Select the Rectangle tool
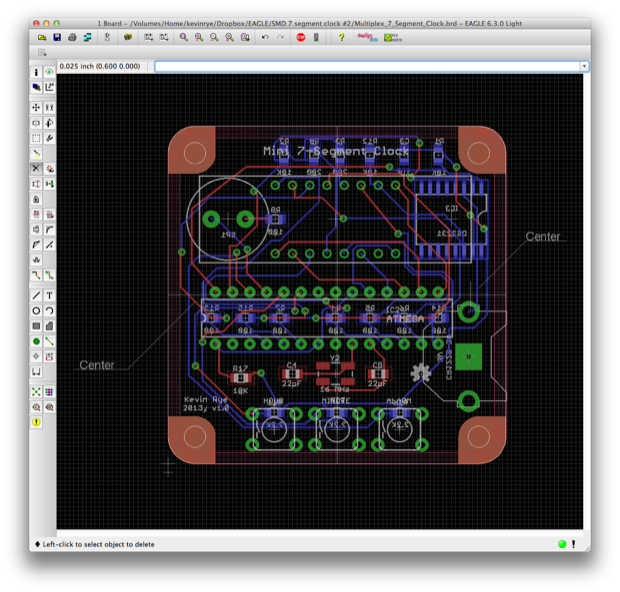Image resolution: width=620 pixels, height=592 pixels. (36, 326)
